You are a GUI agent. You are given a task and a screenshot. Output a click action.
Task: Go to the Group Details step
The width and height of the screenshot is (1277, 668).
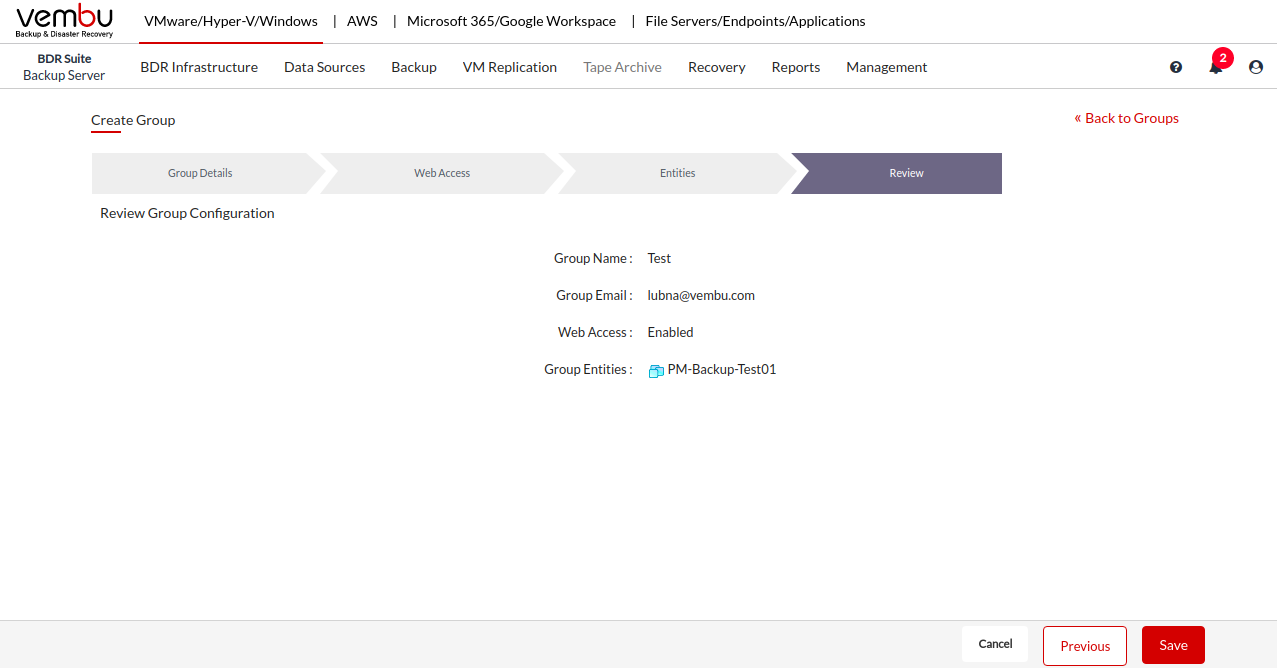200,173
